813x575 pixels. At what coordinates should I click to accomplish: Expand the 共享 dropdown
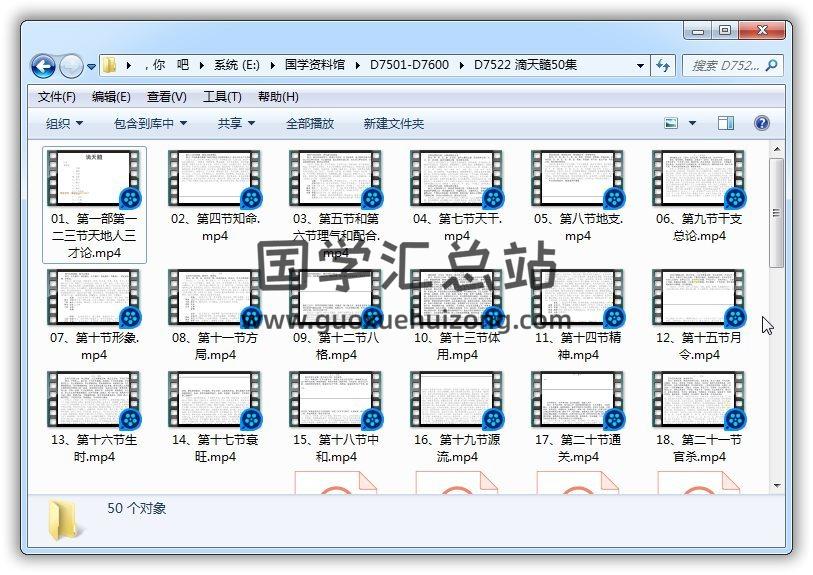click(x=236, y=123)
